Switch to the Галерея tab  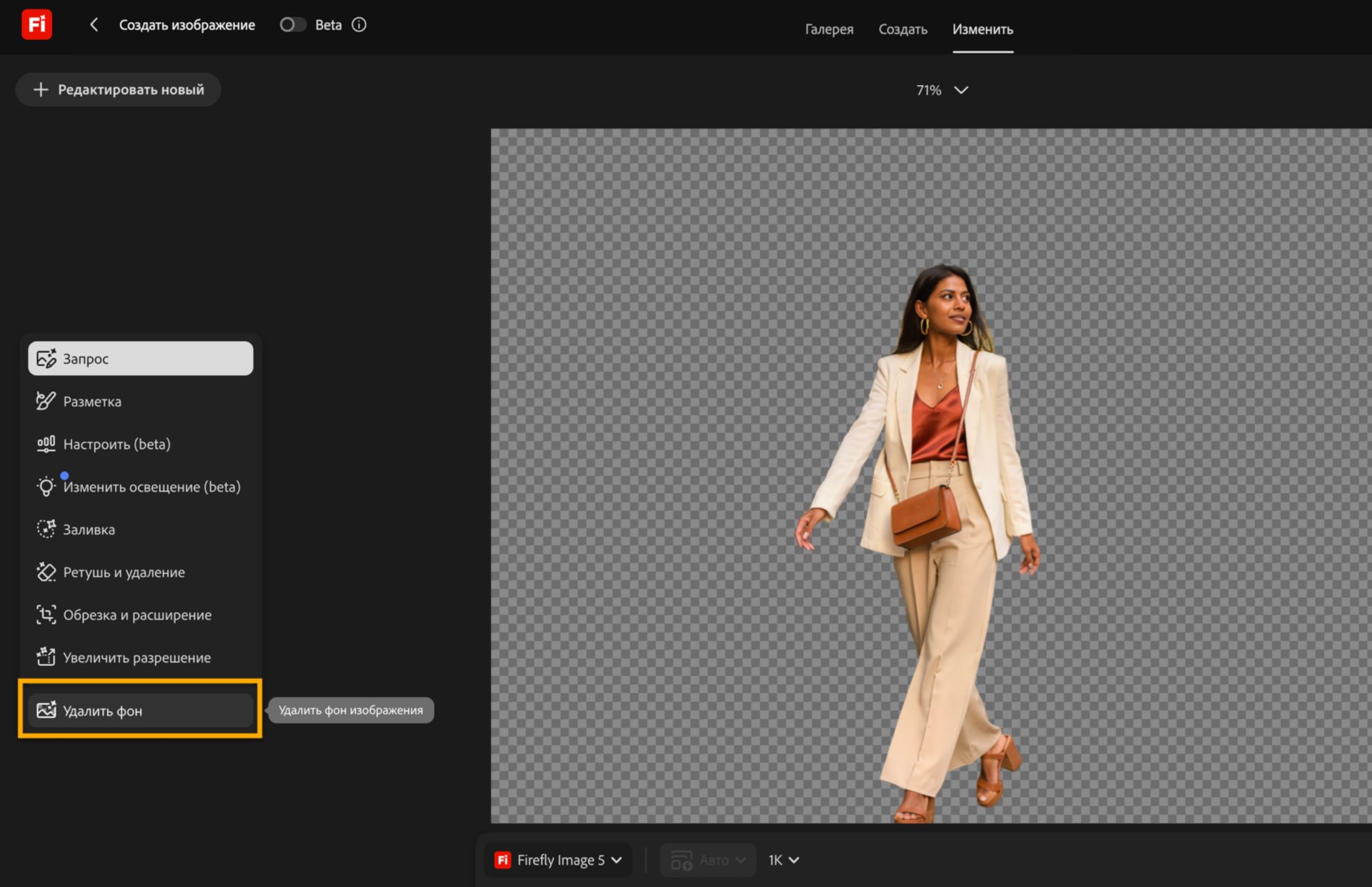(829, 29)
